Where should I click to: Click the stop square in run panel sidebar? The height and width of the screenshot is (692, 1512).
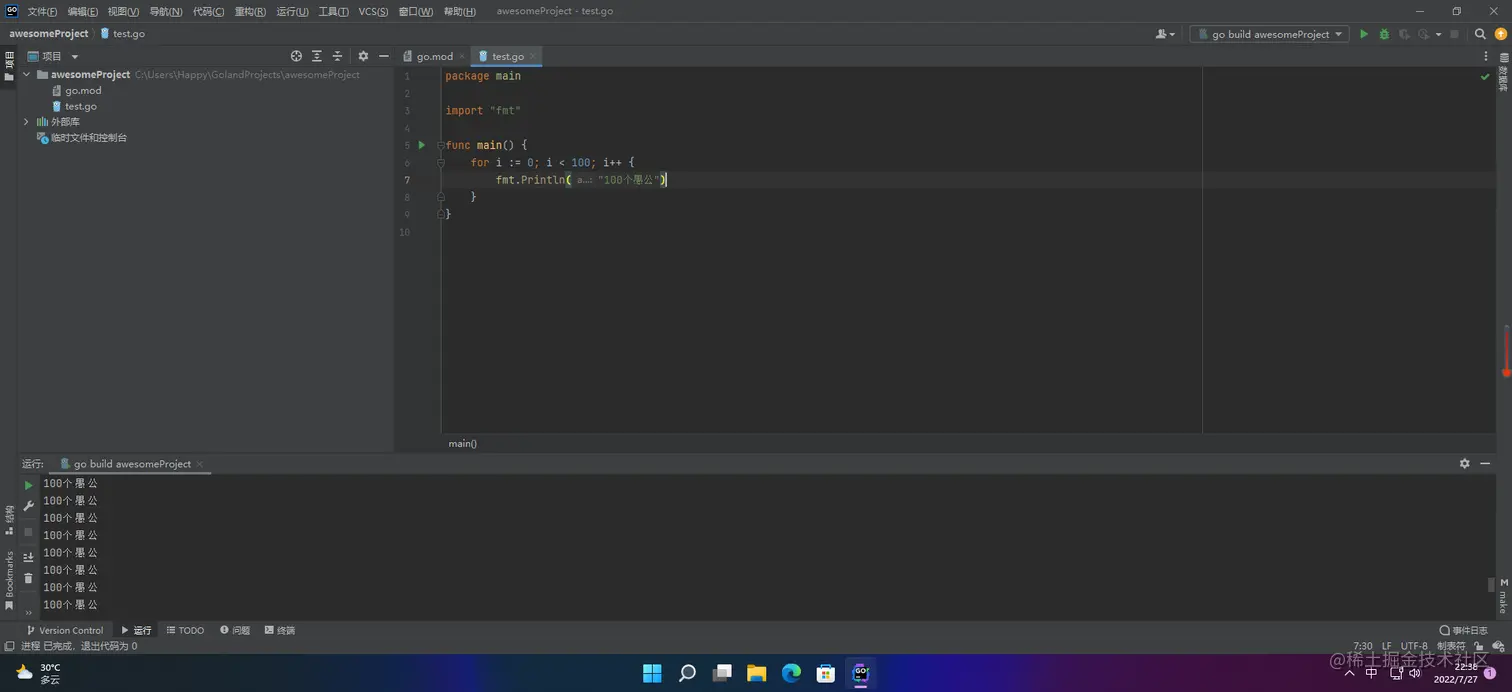coord(29,532)
